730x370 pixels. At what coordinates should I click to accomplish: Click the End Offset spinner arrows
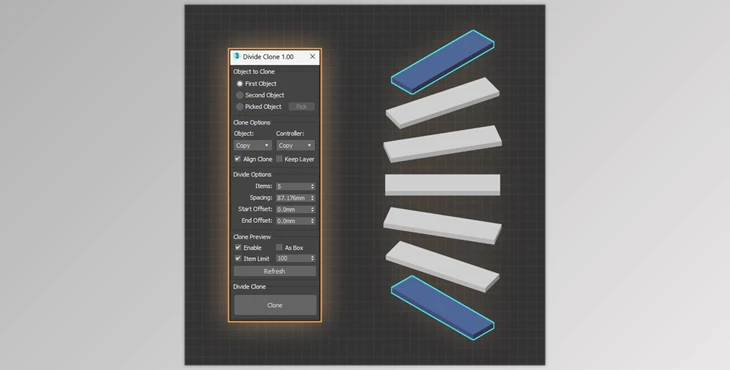pos(312,221)
